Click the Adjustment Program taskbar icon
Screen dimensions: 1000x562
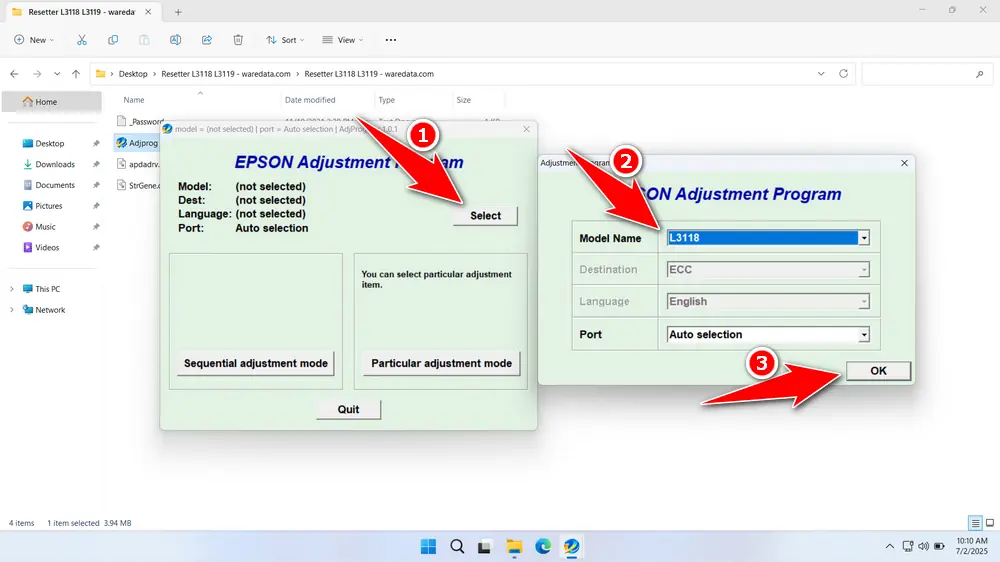pyautogui.click(x=571, y=547)
